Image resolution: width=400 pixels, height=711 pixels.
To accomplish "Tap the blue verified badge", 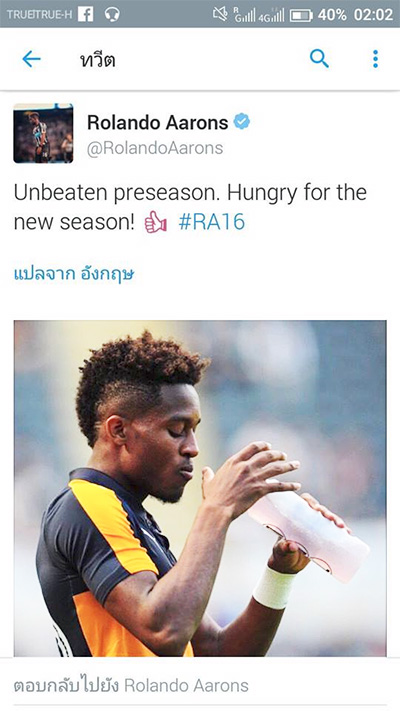I will coord(242,122).
